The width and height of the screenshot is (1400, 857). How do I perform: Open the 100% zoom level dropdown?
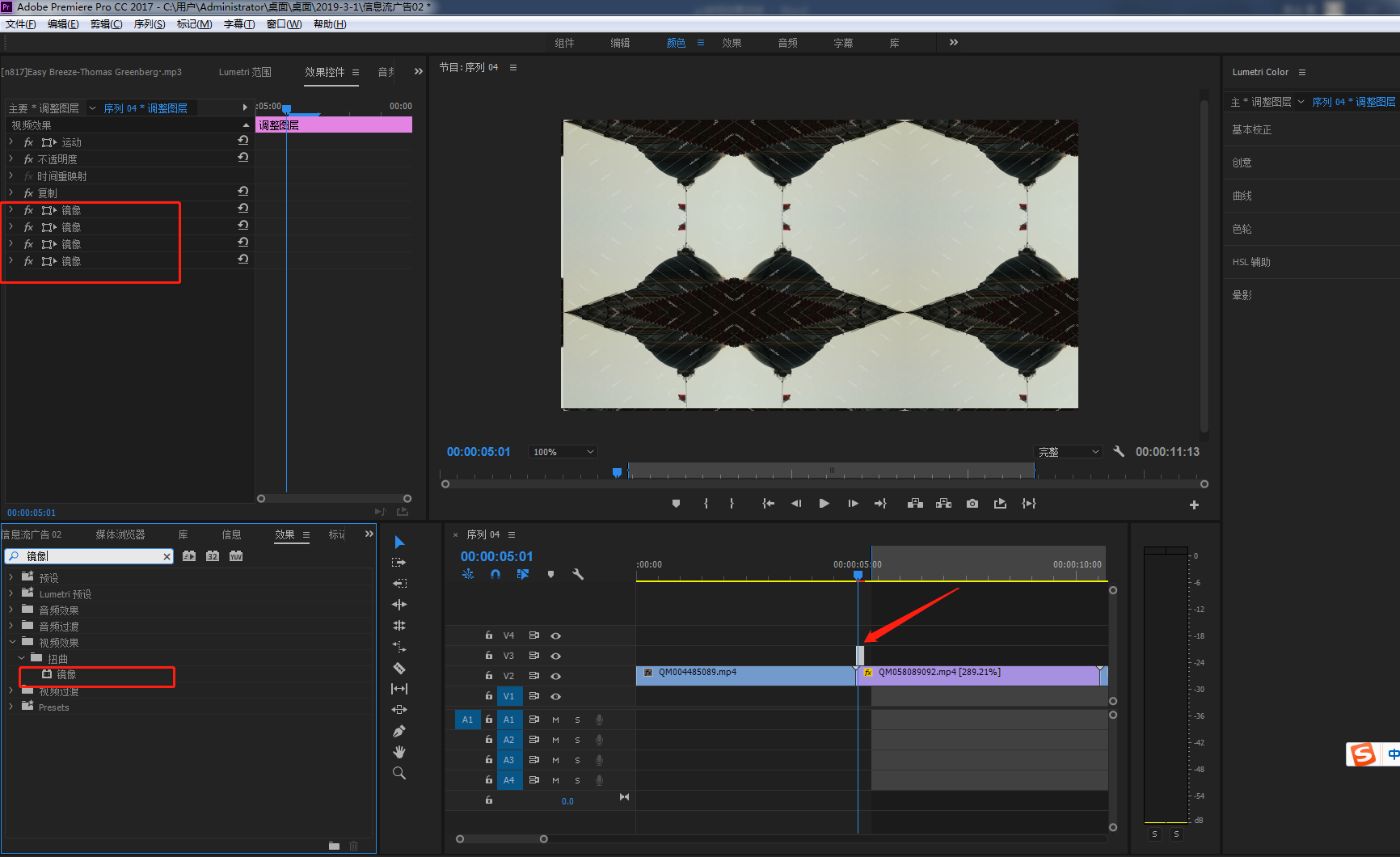pos(563,452)
